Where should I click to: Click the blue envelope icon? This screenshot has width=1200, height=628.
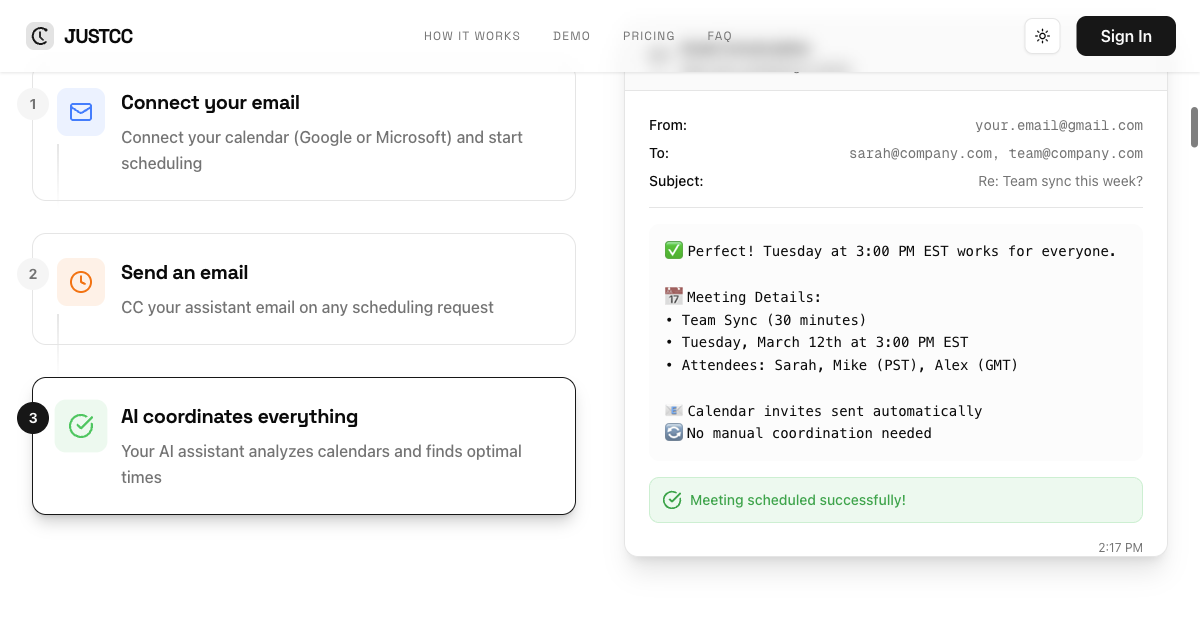[x=81, y=112]
